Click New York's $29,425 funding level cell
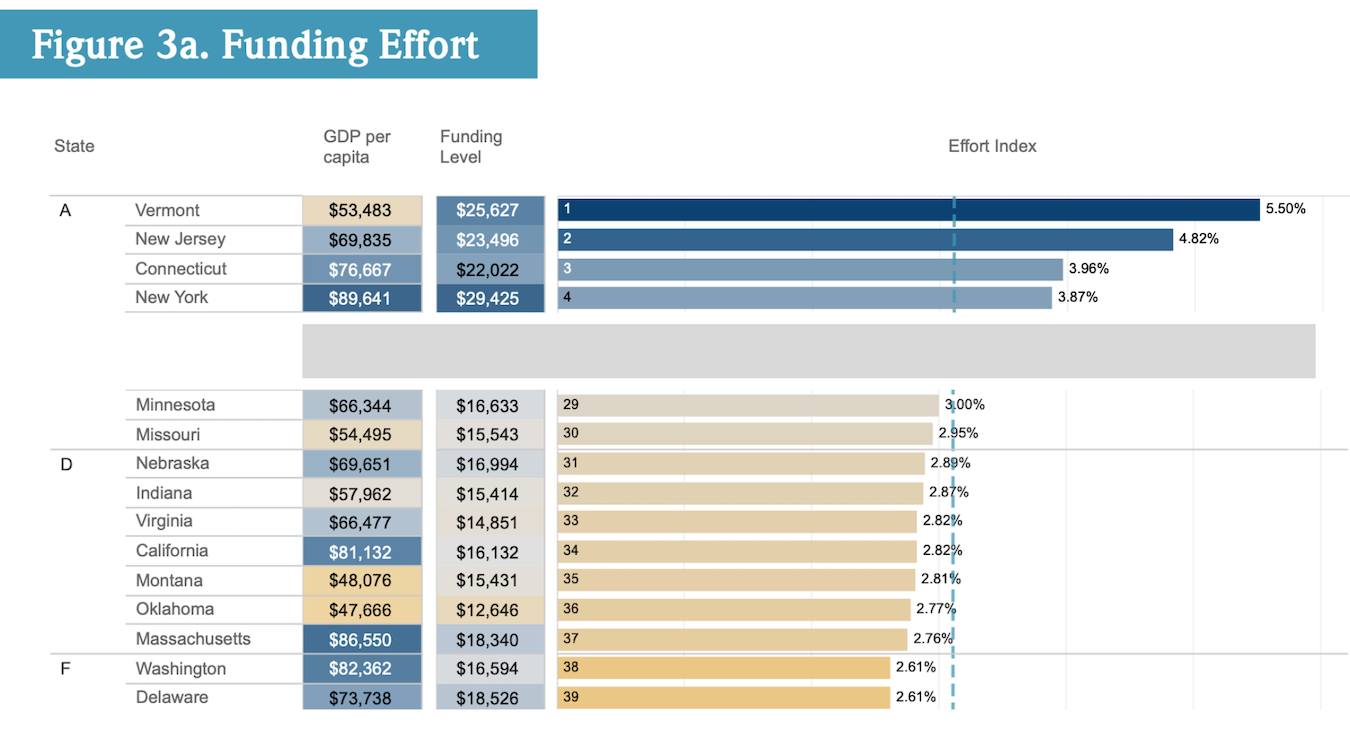This screenshot has height=732, width=1350. pos(490,298)
